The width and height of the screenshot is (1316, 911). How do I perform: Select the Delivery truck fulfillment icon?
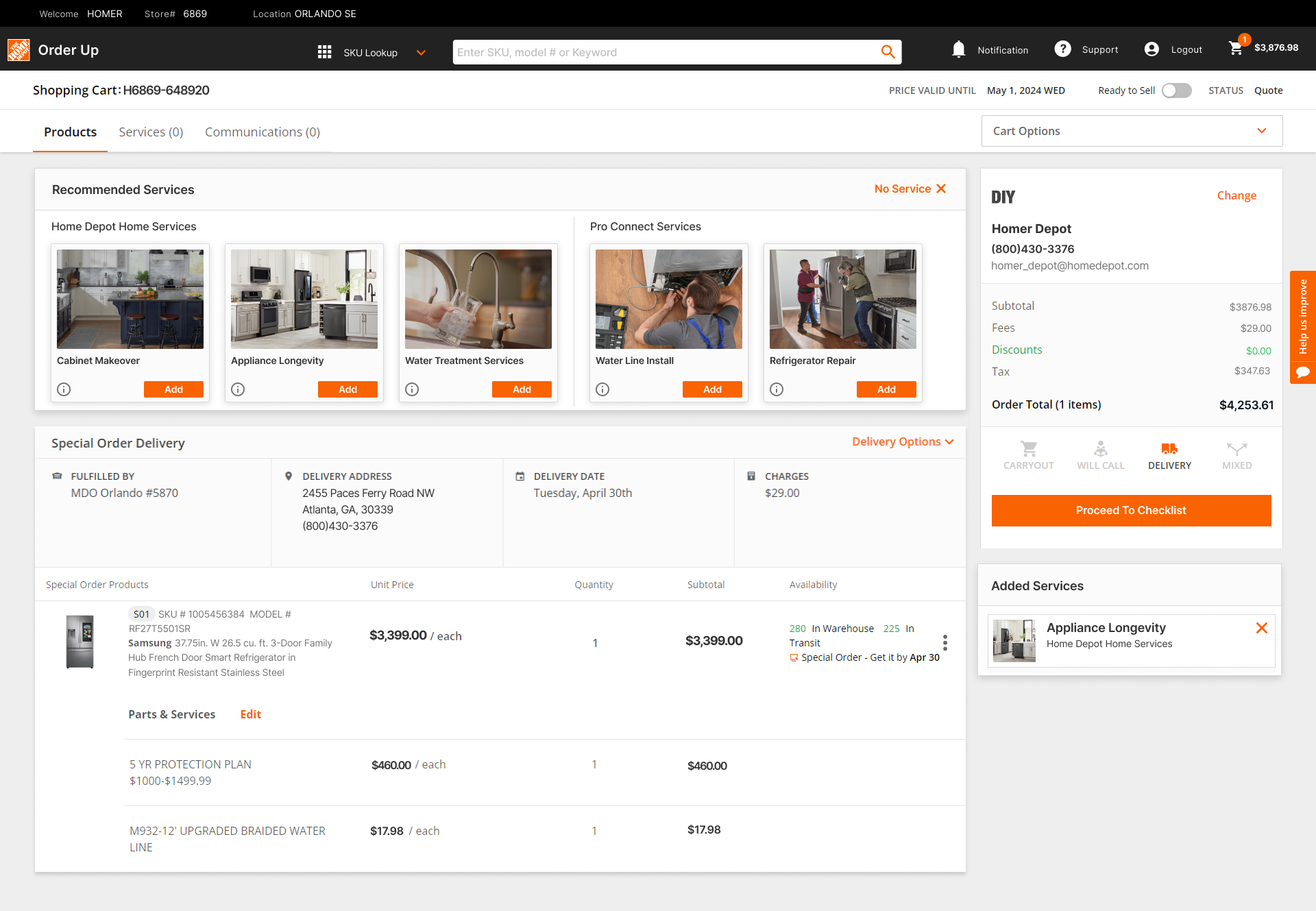click(x=1169, y=449)
